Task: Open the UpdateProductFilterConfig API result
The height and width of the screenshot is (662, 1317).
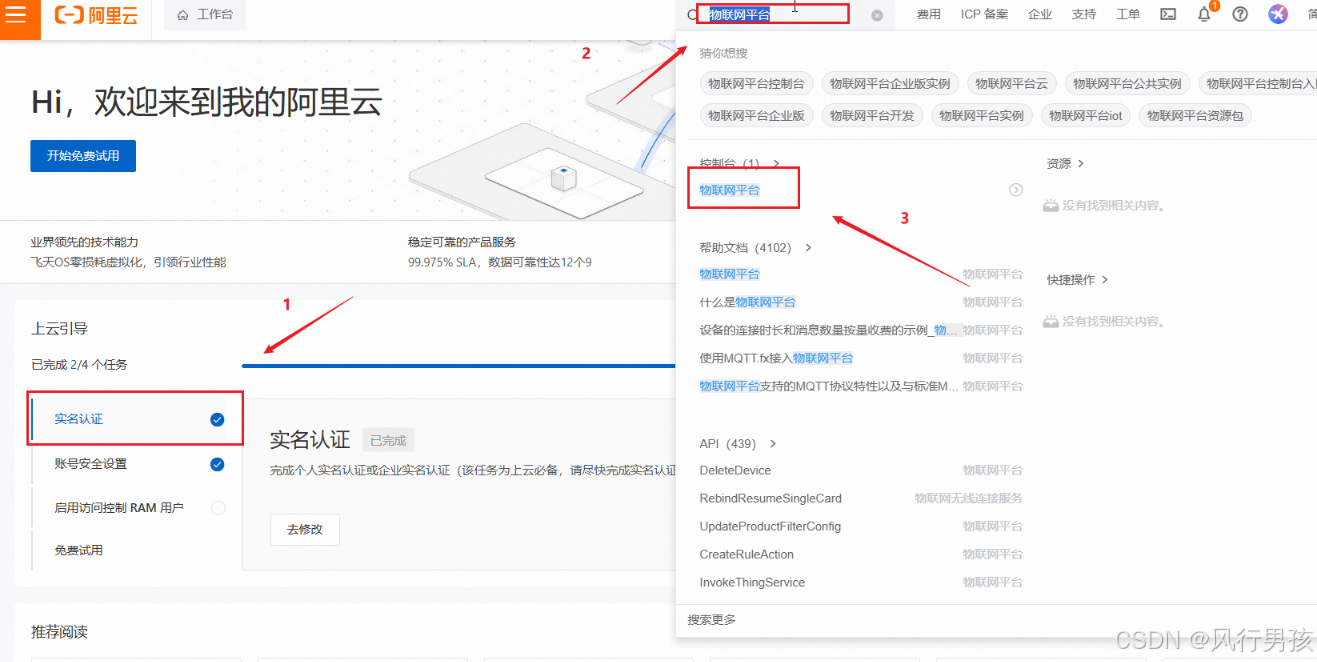Action: [770, 526]
